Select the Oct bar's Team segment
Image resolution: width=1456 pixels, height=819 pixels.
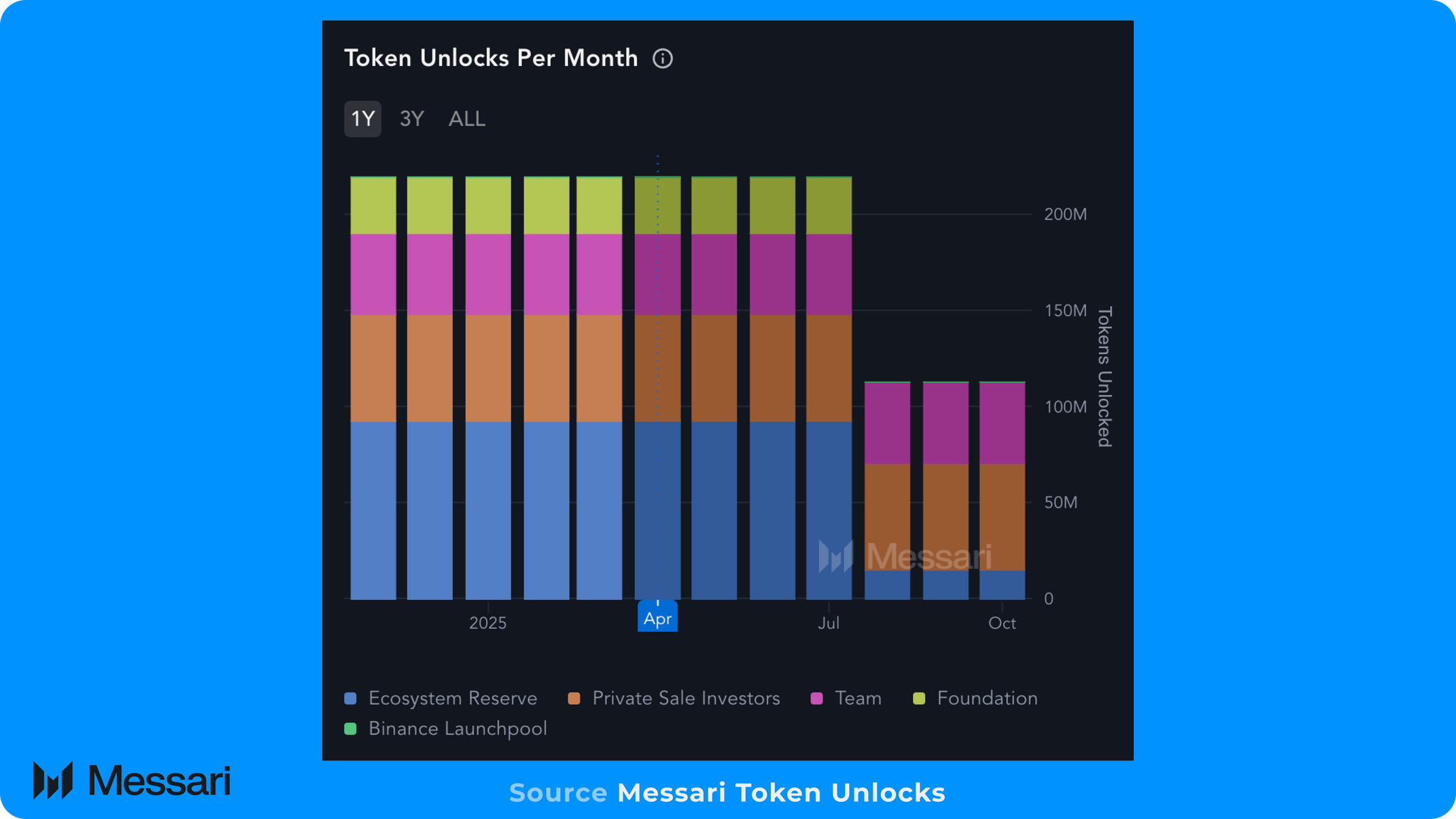click(1002, 423)
